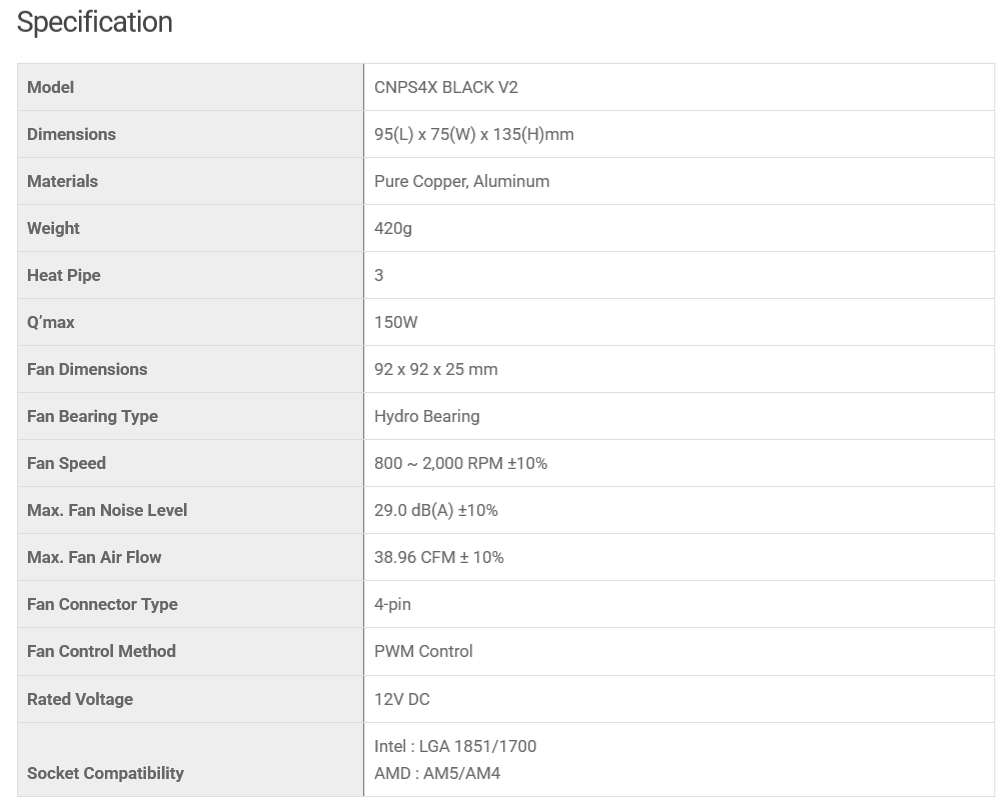The image size is (1002, 807).
Task: Select the Model row label
Action: 51,87
